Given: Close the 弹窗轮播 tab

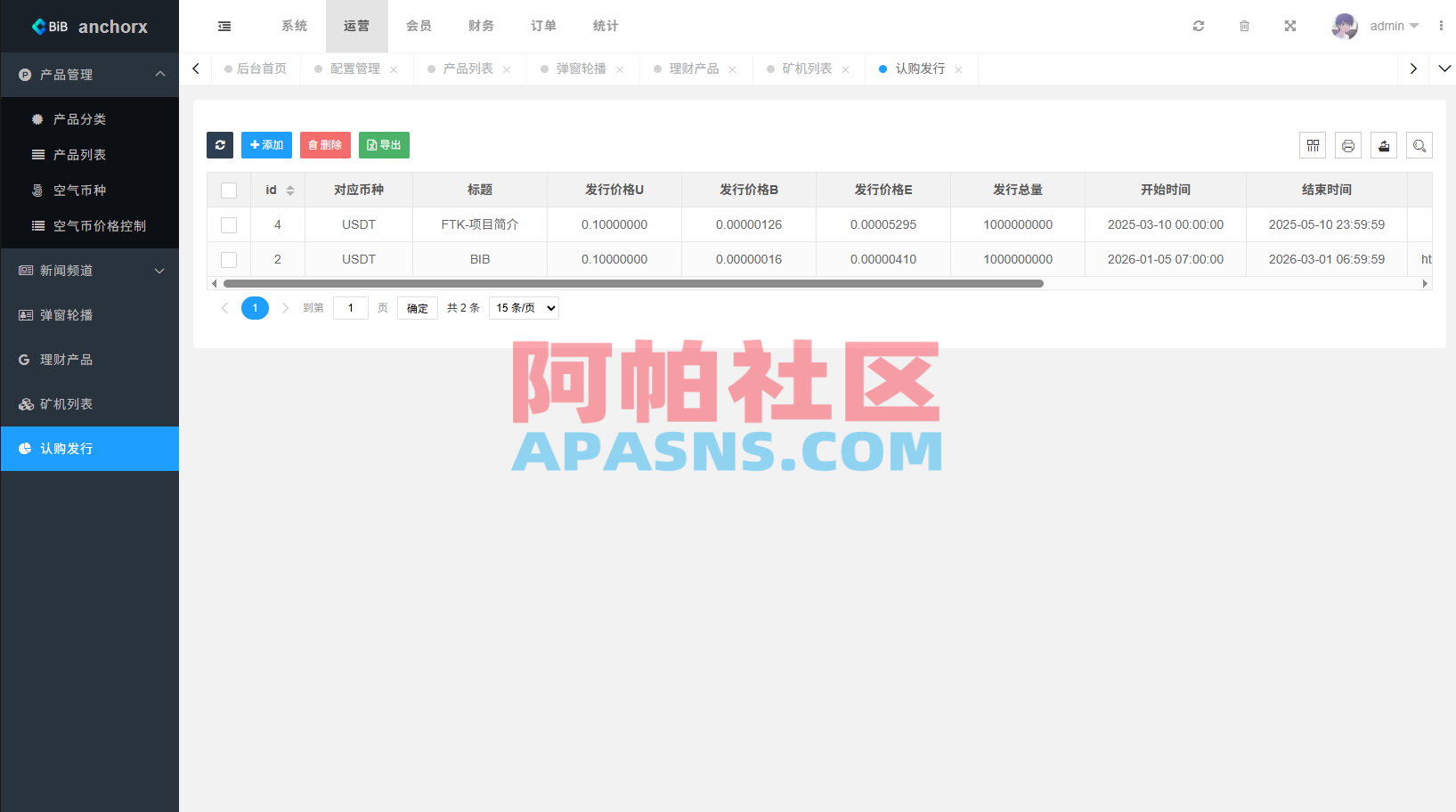Looking at the screenshot, I should (x=620, y=69).
